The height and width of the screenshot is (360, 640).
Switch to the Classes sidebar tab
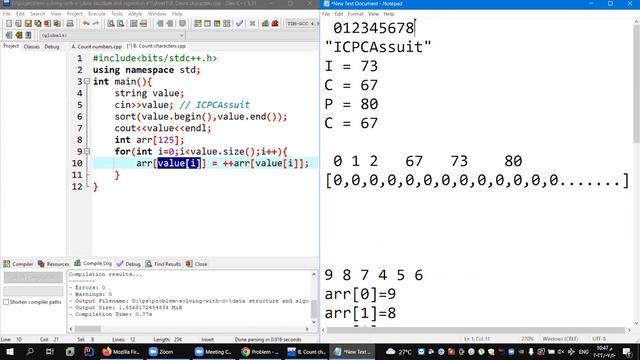click(x=31, y=47)
